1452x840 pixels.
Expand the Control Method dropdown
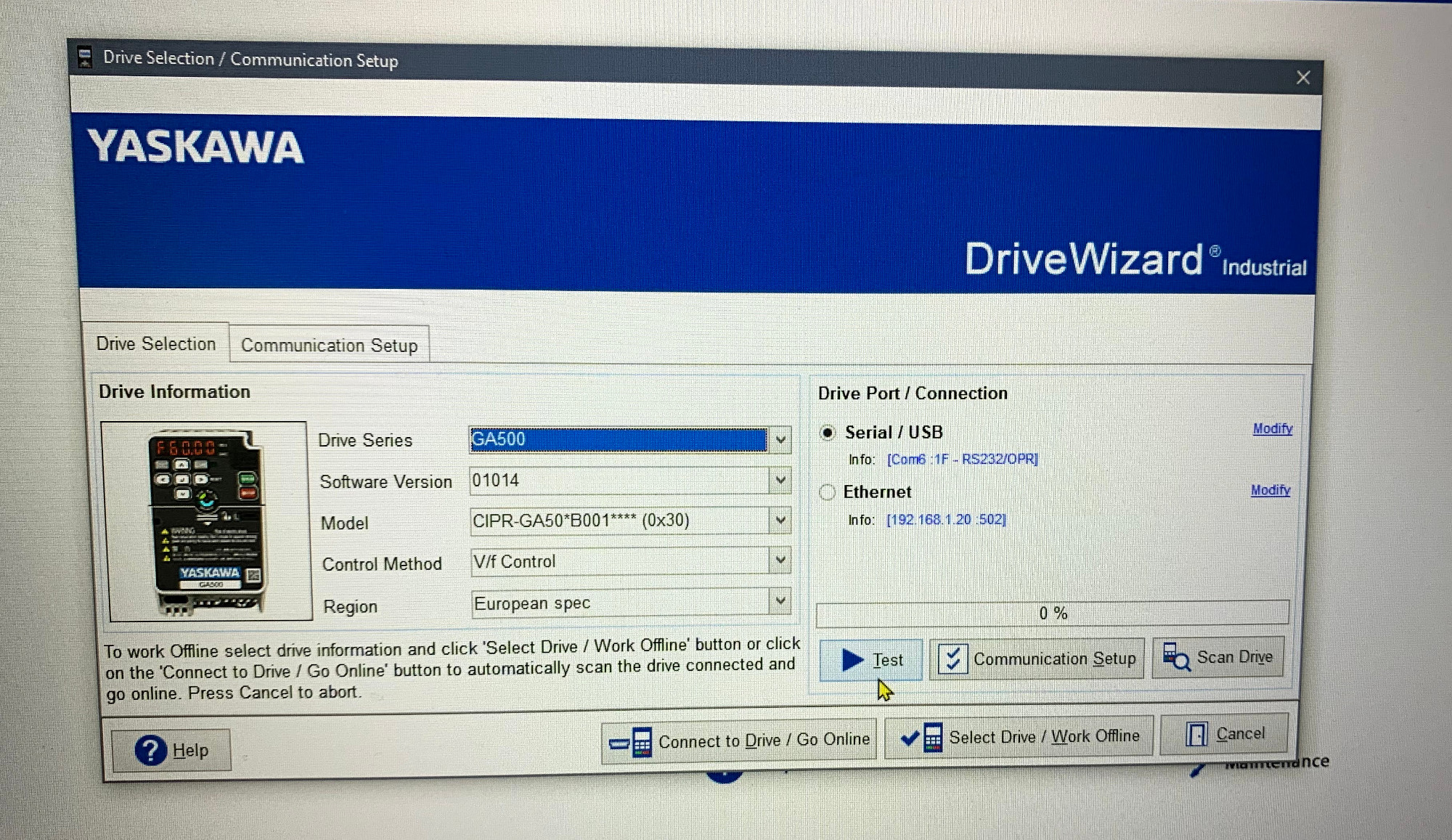click(780, 560)
